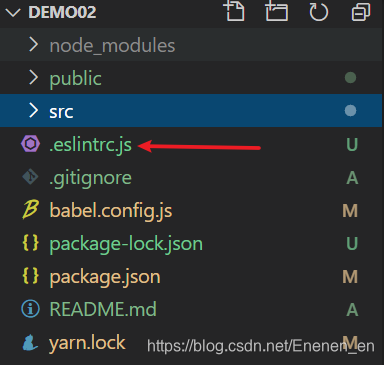Click the info icon of README.md
The width and height of the screenshot is (384, 365).
click(30, 309)
